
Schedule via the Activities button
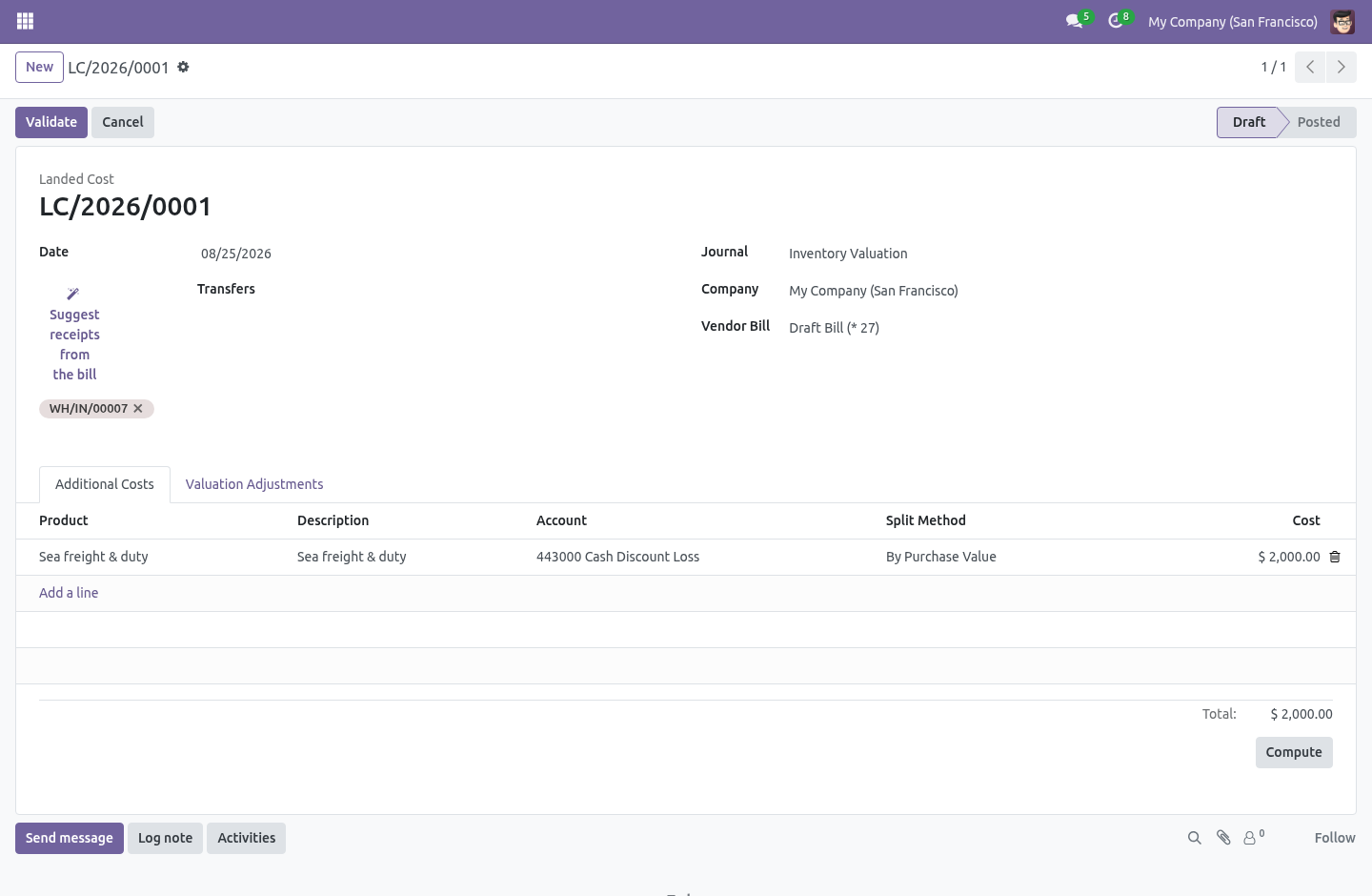coord(246,838)
